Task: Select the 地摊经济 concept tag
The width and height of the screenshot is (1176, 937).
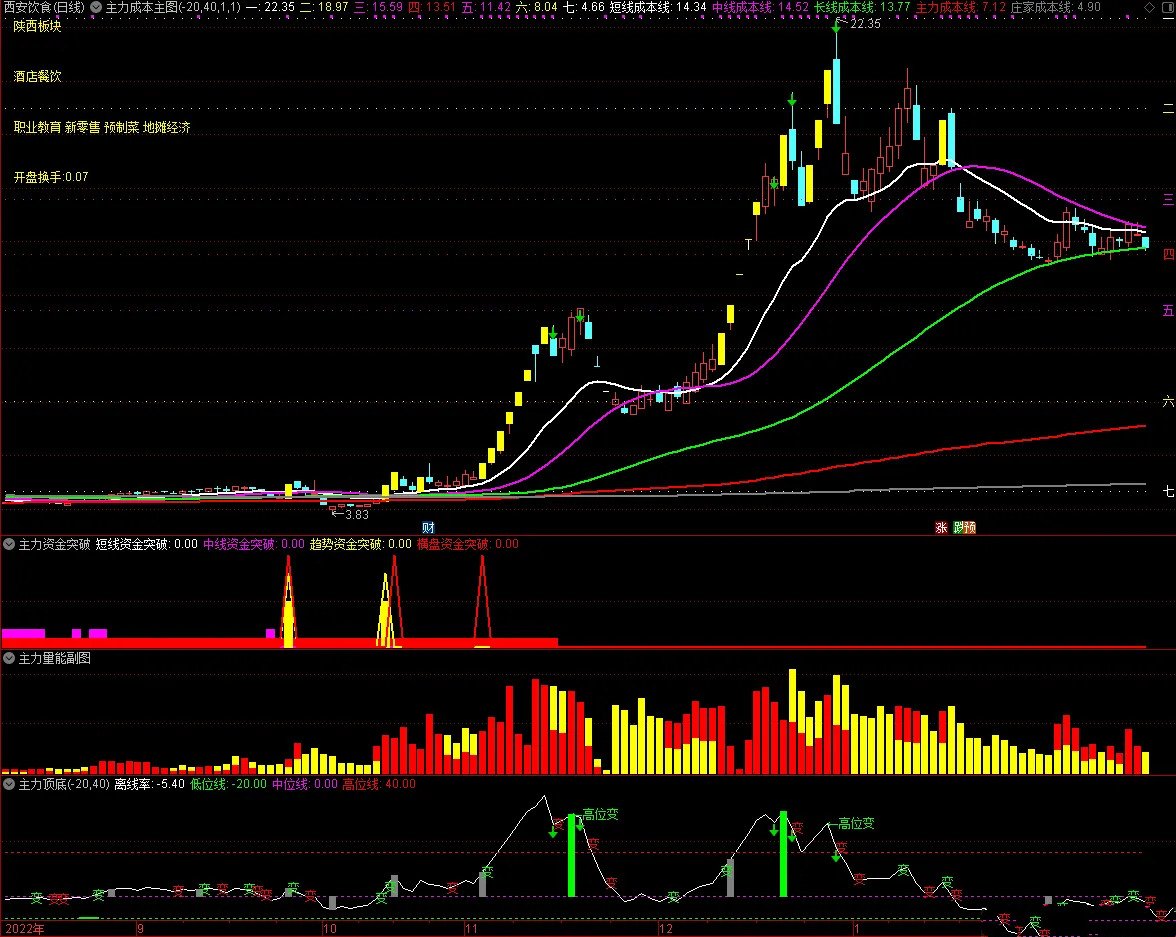Action: (166, 127)
